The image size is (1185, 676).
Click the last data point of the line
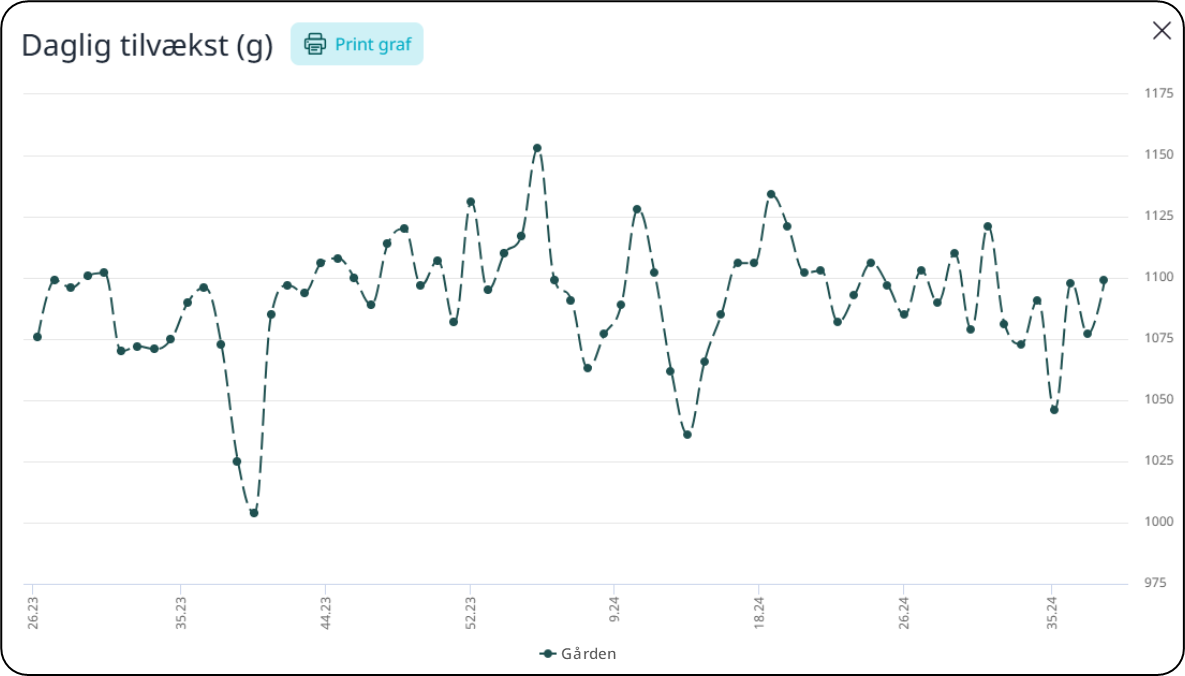(1103, 280)
